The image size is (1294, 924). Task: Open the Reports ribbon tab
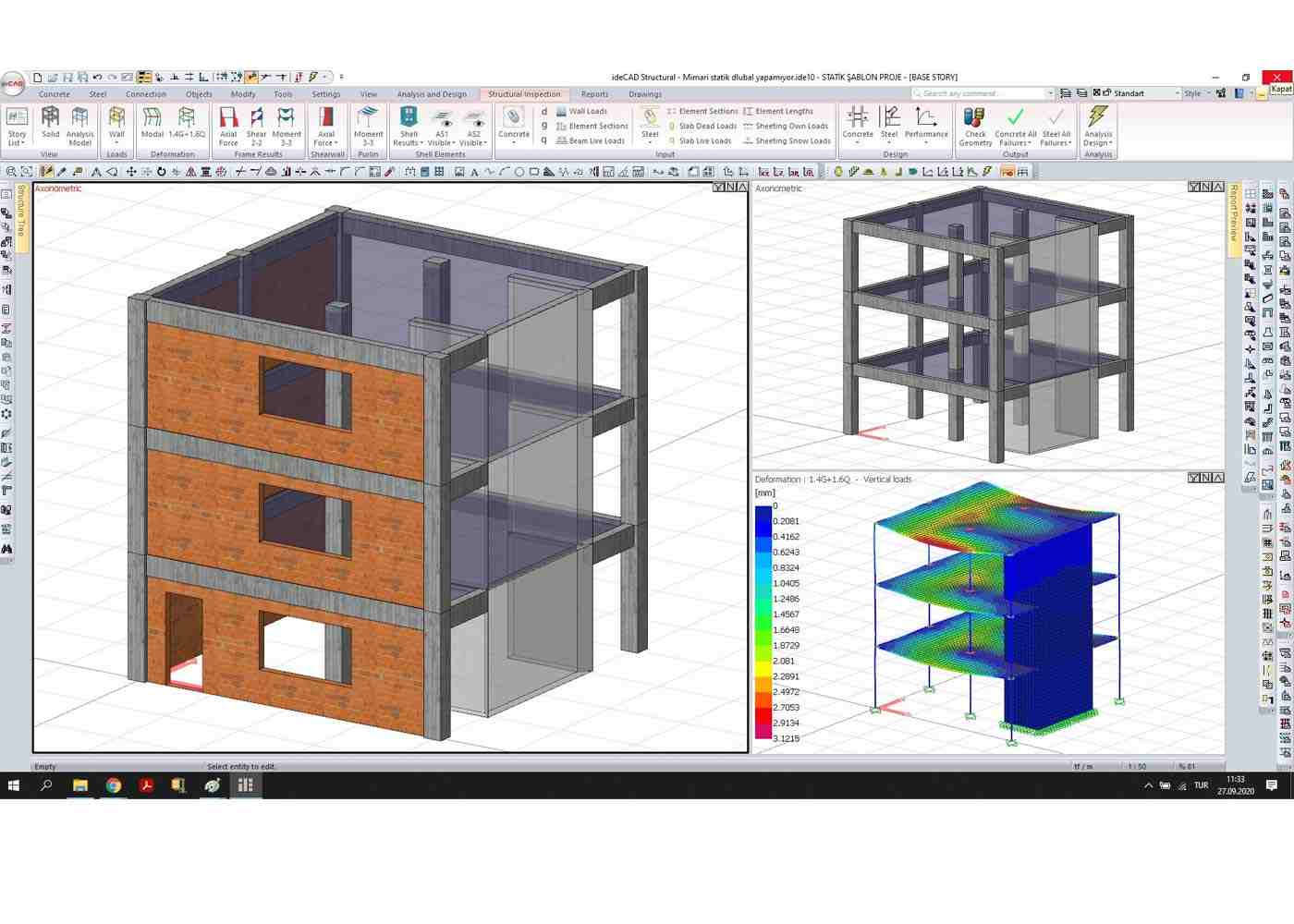tap(594, 94)
